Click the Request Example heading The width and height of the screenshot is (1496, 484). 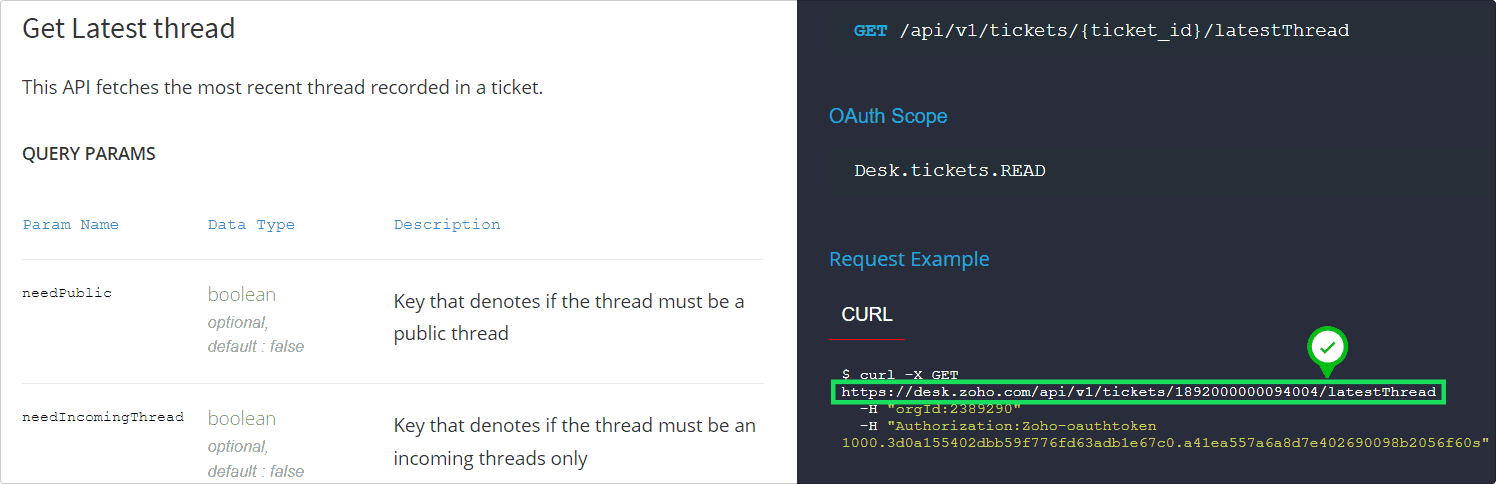pyautogui.click(x=909, y=259)
